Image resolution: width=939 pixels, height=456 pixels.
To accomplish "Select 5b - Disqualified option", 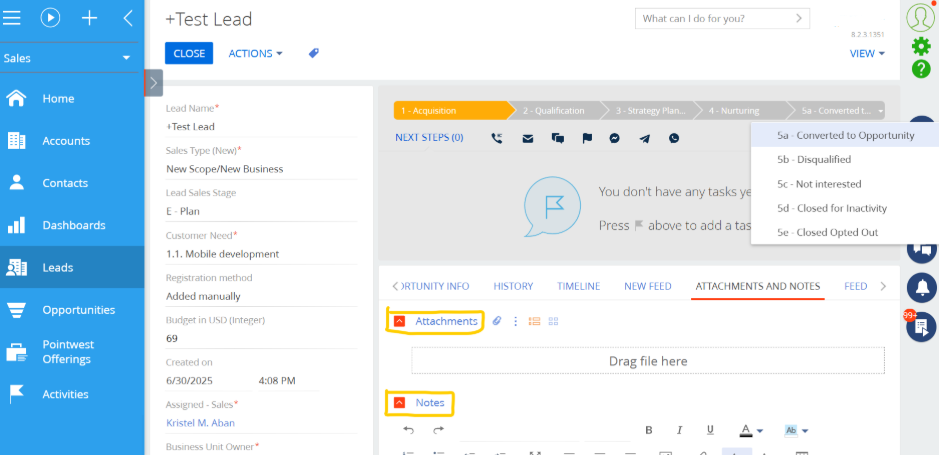I will click(x=845, y=159).
